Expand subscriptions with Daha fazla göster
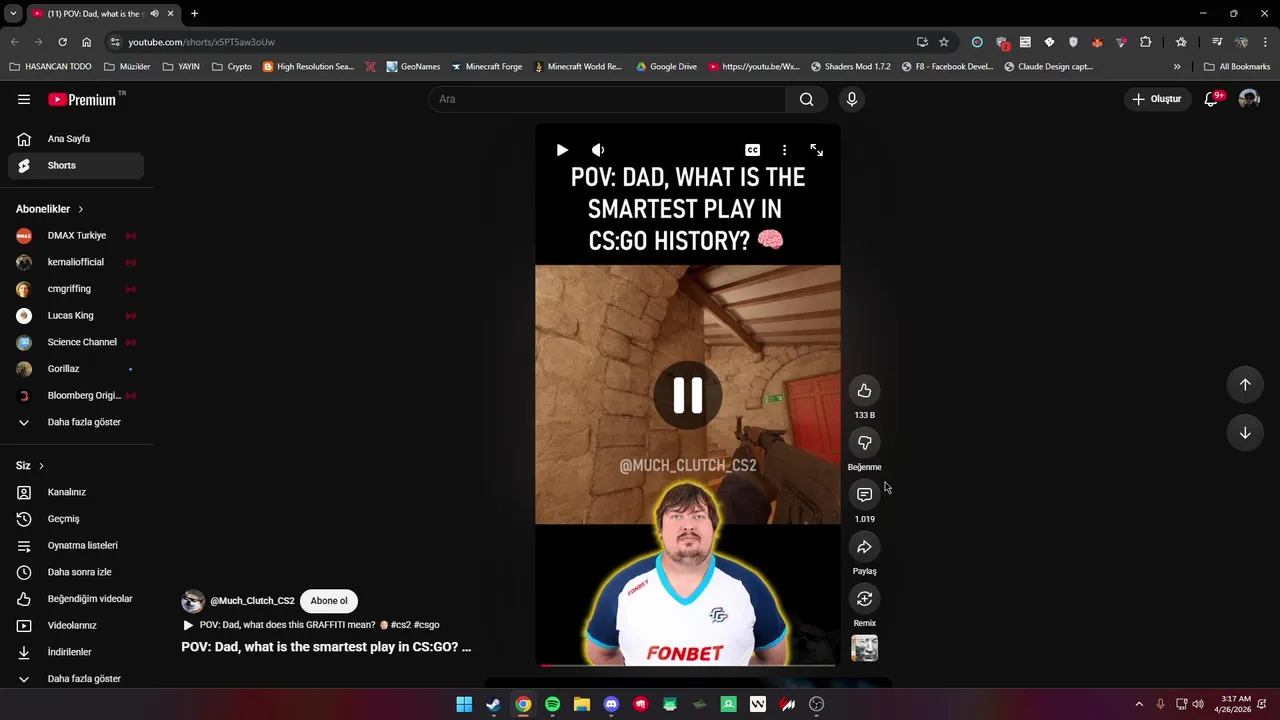The height and width of the screenshot is (720, 1280). click(x=76, y=422)
